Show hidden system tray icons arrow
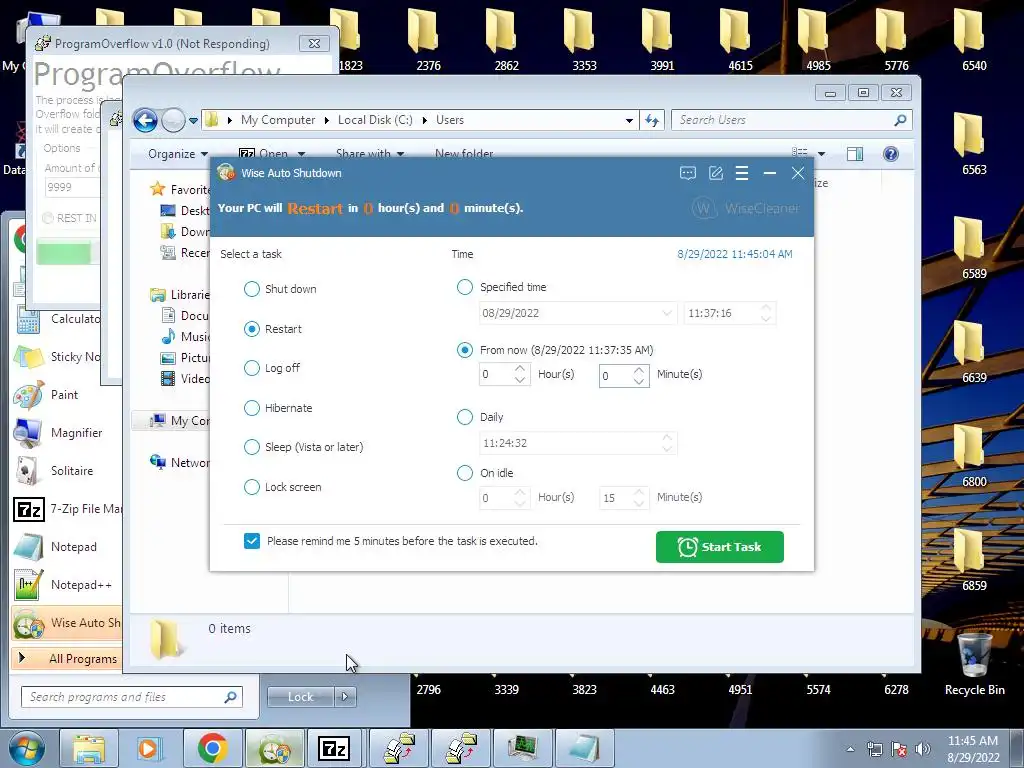Screen dimensions: 1024x768 [x=850, y=749]
